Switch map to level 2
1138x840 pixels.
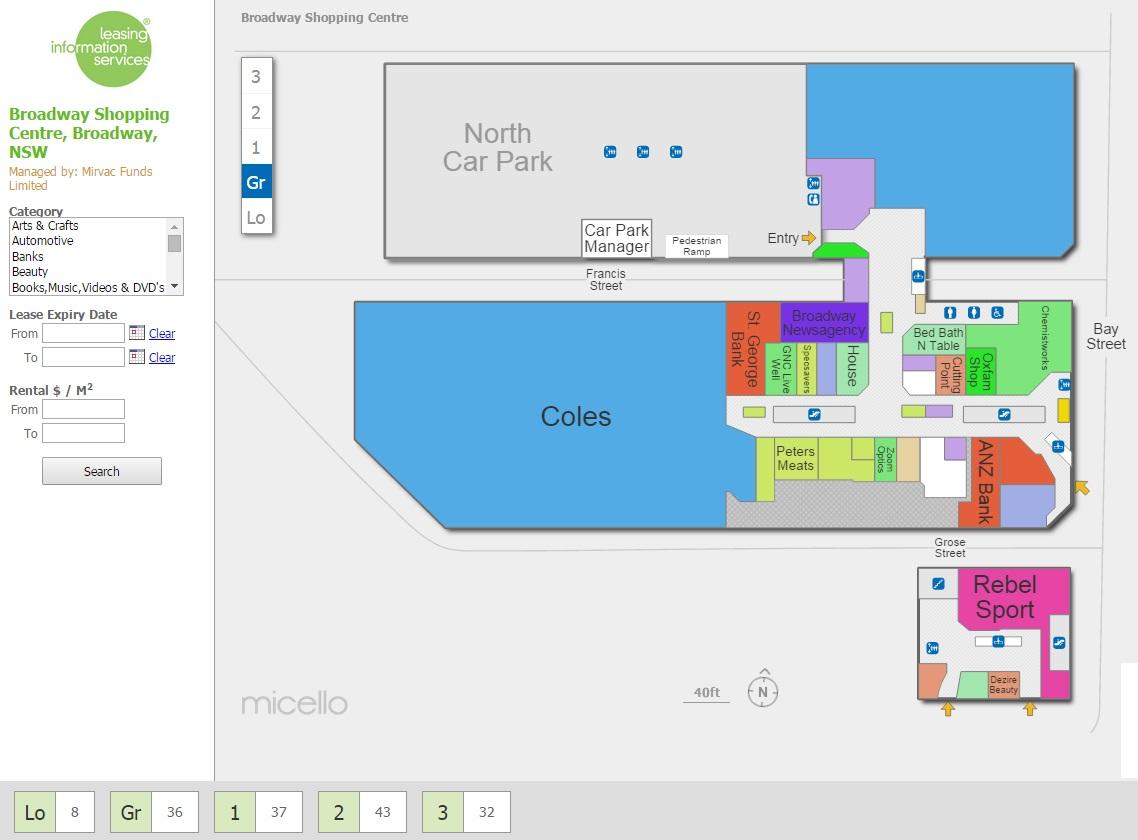256,113
